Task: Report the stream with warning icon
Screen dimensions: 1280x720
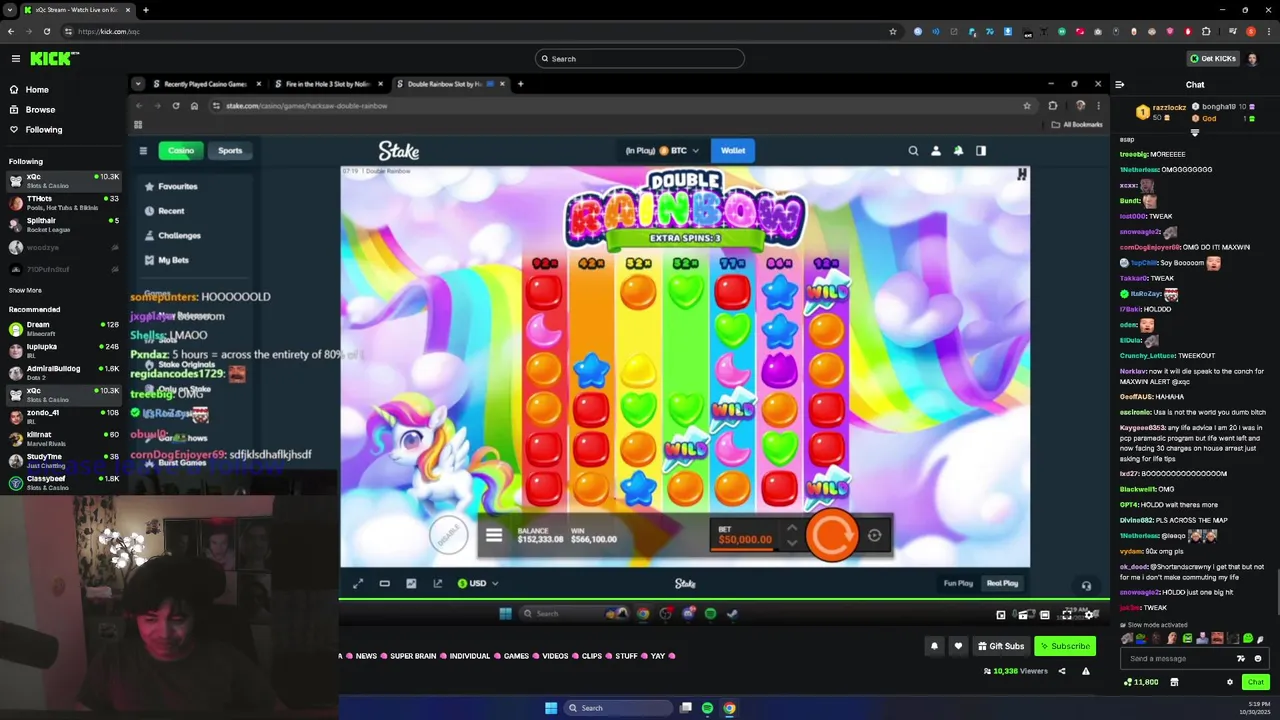Action: (1085, 671)
